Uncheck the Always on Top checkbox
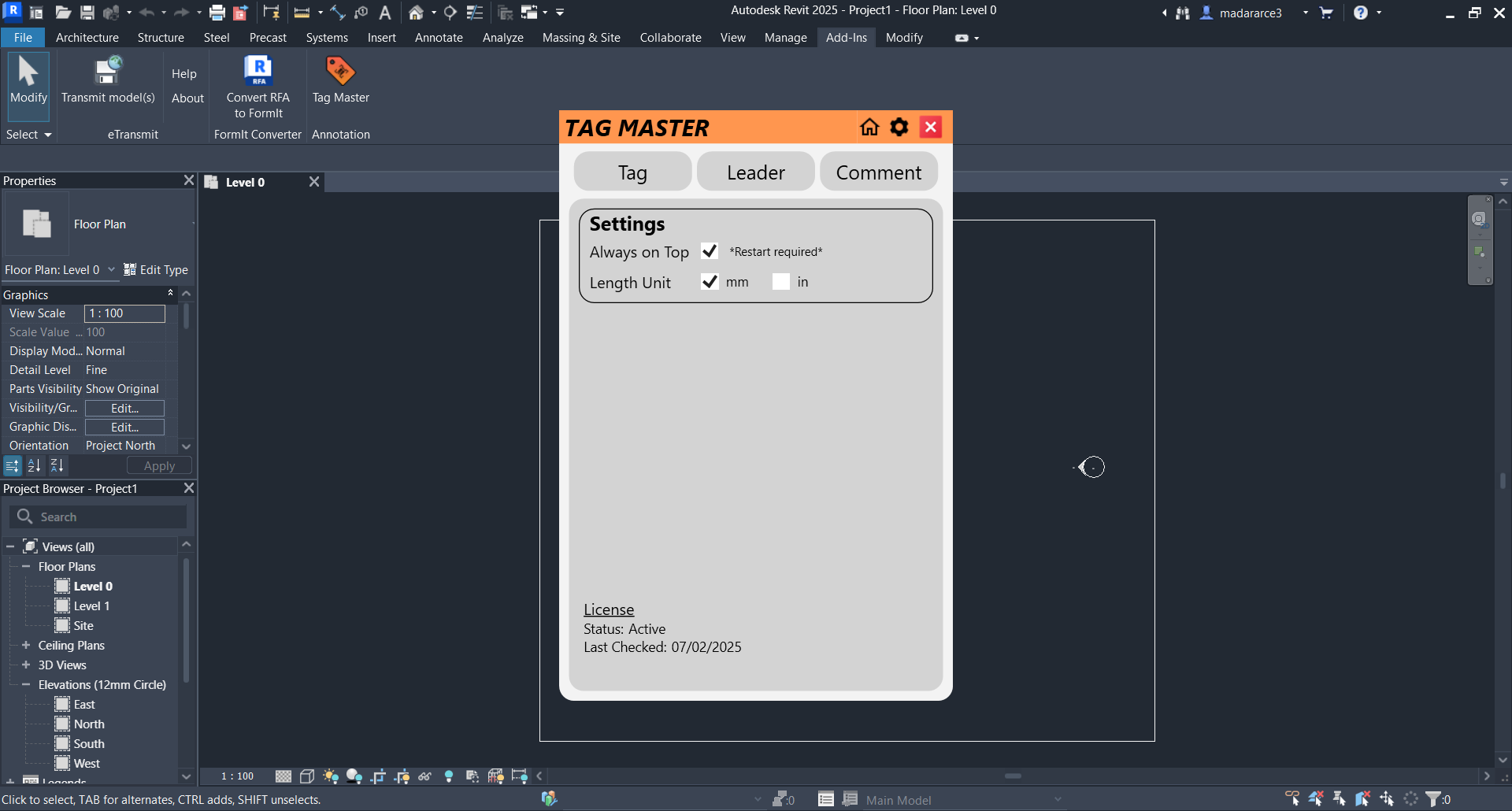 coord(710,251)
